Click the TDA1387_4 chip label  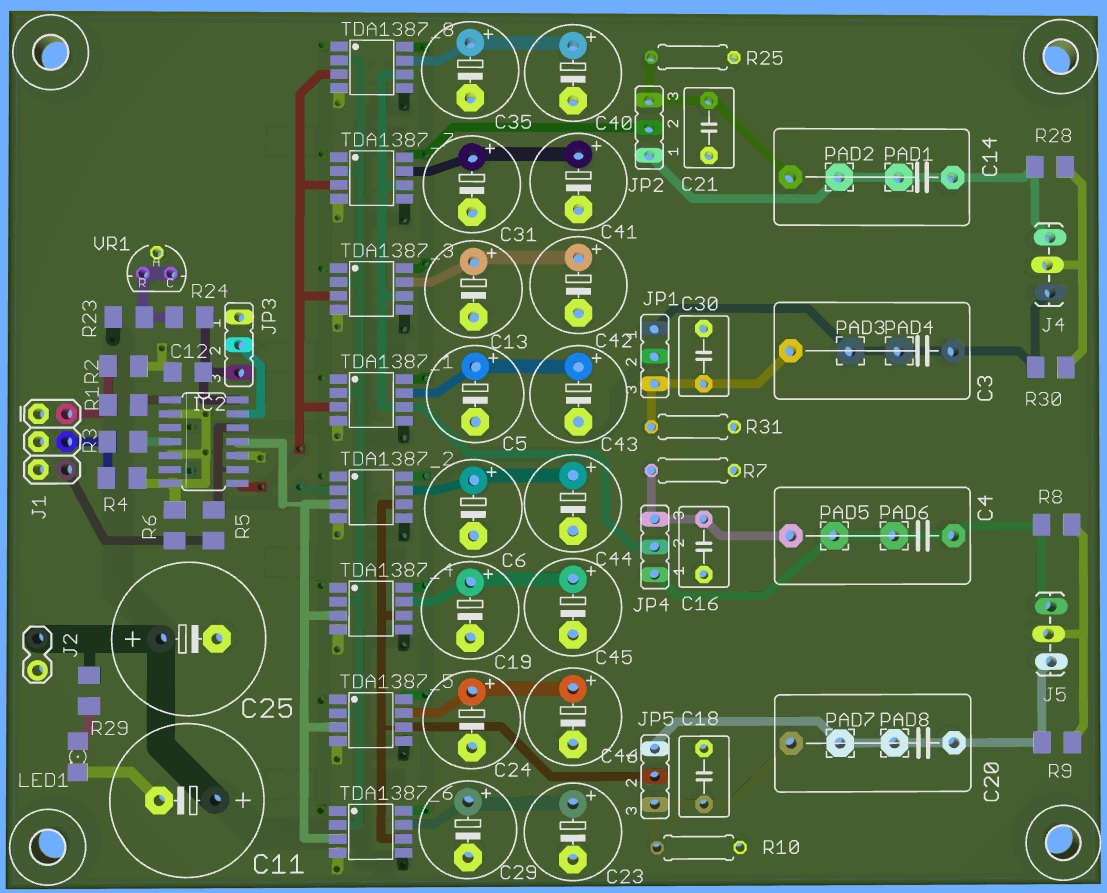pos(397,570)
